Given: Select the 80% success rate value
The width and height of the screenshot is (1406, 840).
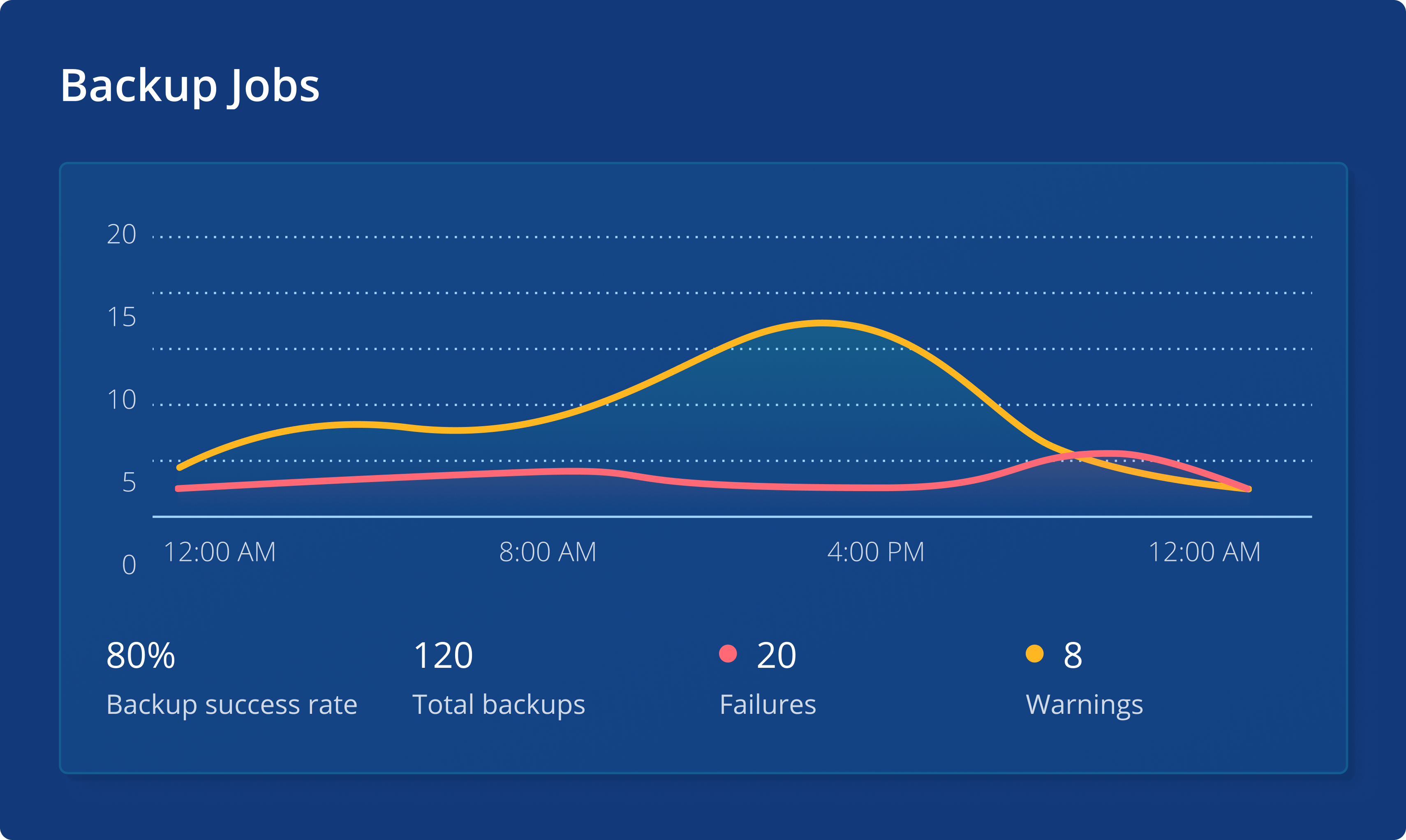Looking at the screenshot, I should point(141,655).
